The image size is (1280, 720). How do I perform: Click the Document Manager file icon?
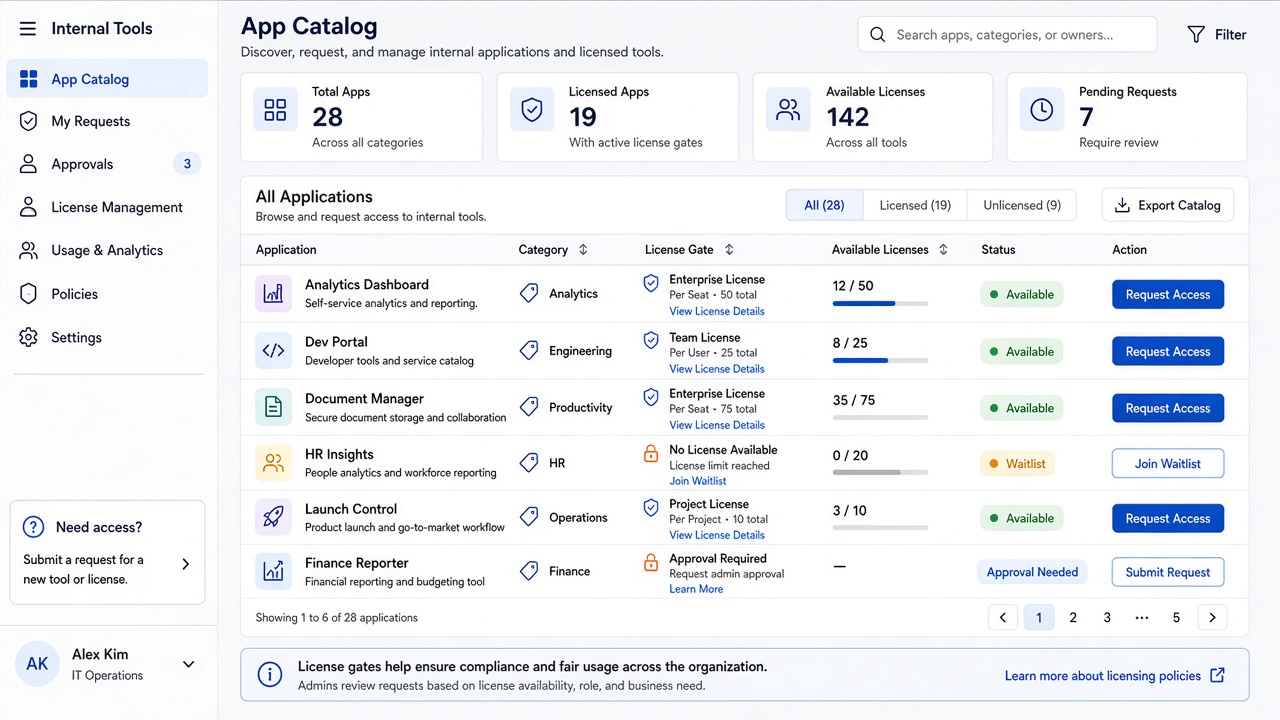tap(273, 407)
